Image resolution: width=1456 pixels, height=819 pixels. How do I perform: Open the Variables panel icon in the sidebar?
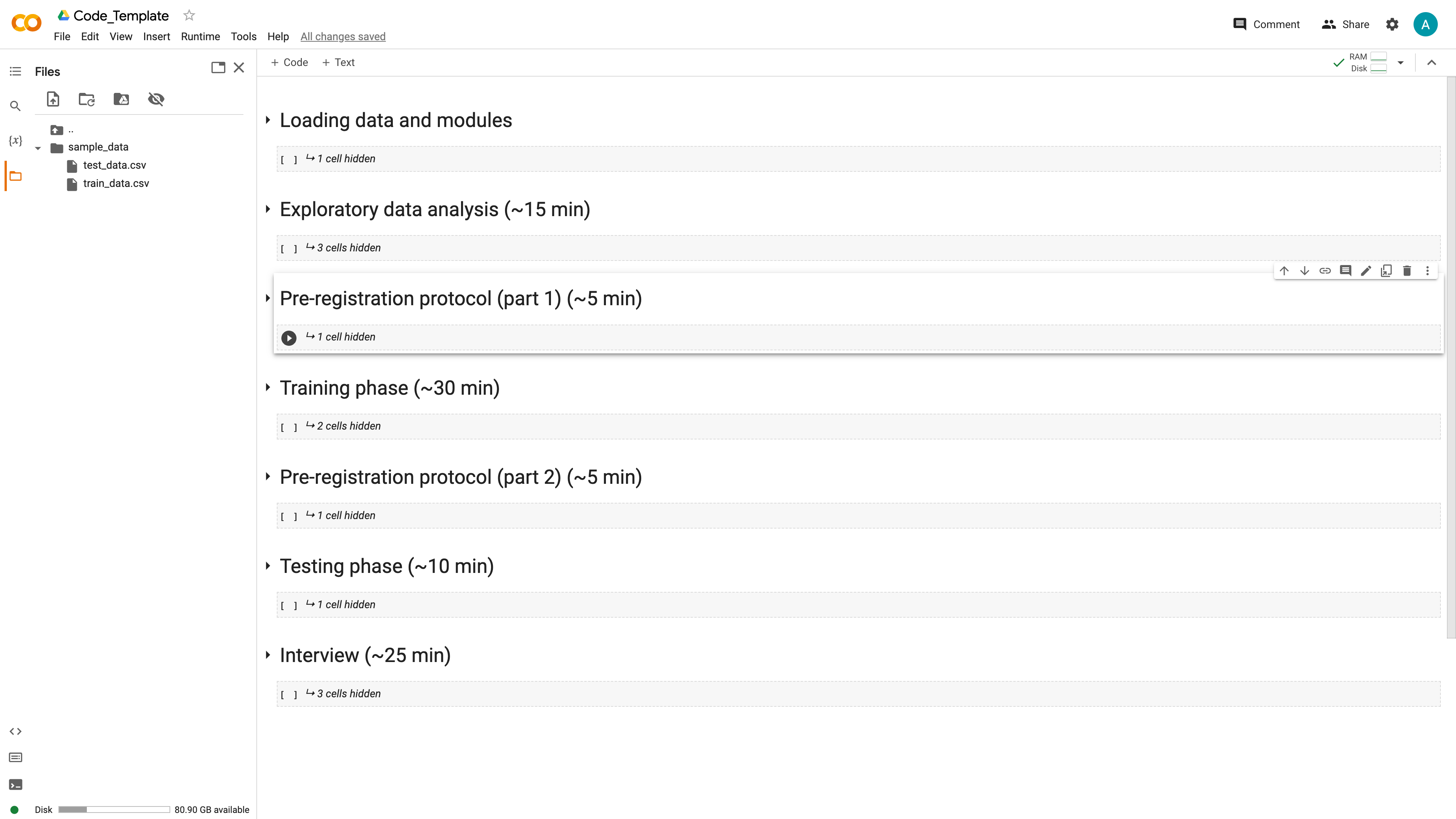pos(15,140)
